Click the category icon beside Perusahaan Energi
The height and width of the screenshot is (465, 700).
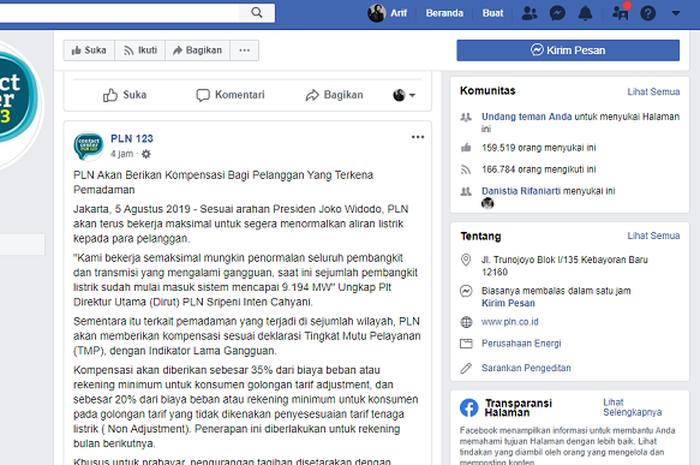point(466,344)
